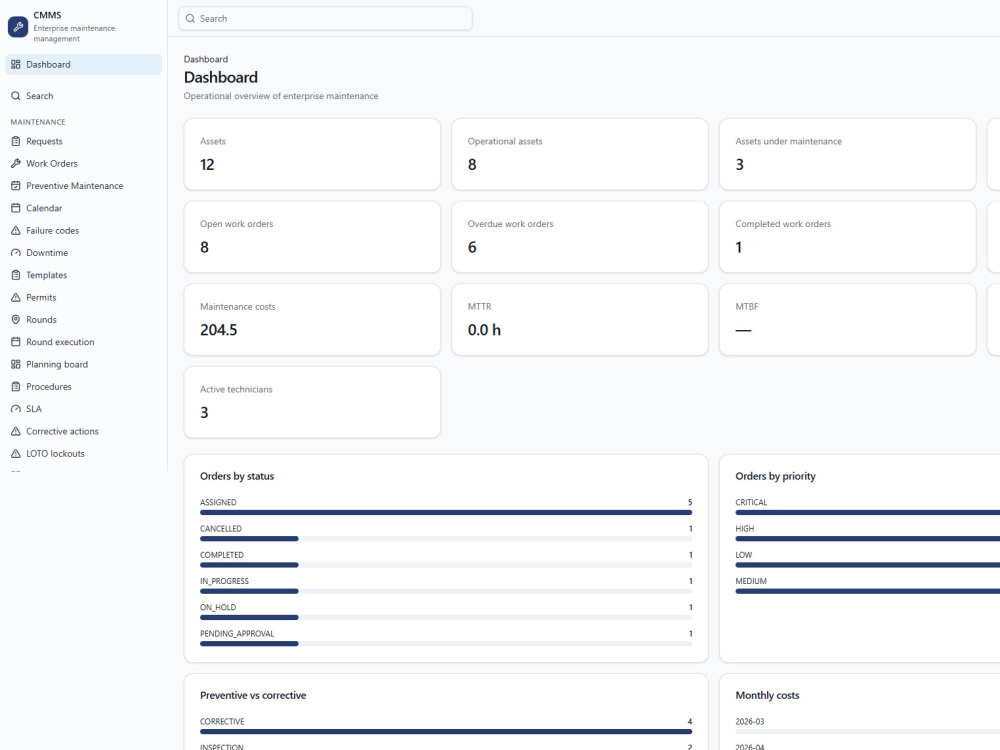1000x750 pixels.
Task: Click the CMMS wrench logo icon
Action: click(x=18, y=27)
